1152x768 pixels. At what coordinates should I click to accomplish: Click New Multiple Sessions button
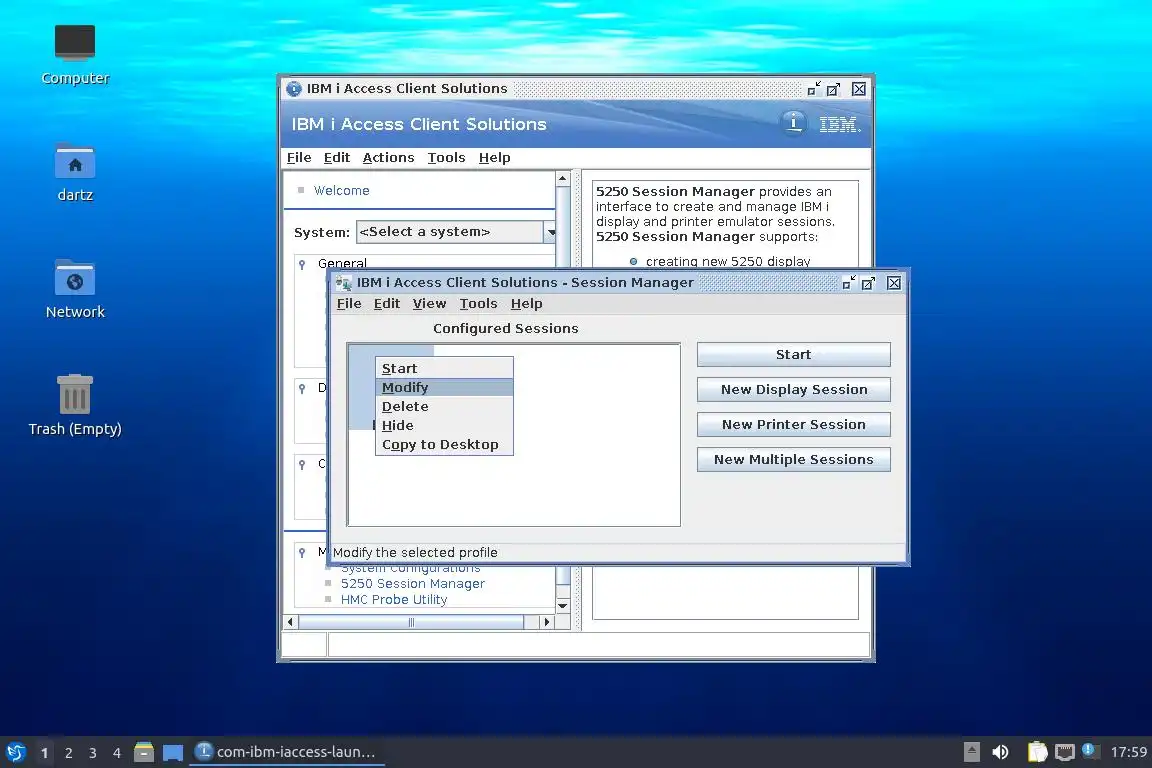pos(793,459)
